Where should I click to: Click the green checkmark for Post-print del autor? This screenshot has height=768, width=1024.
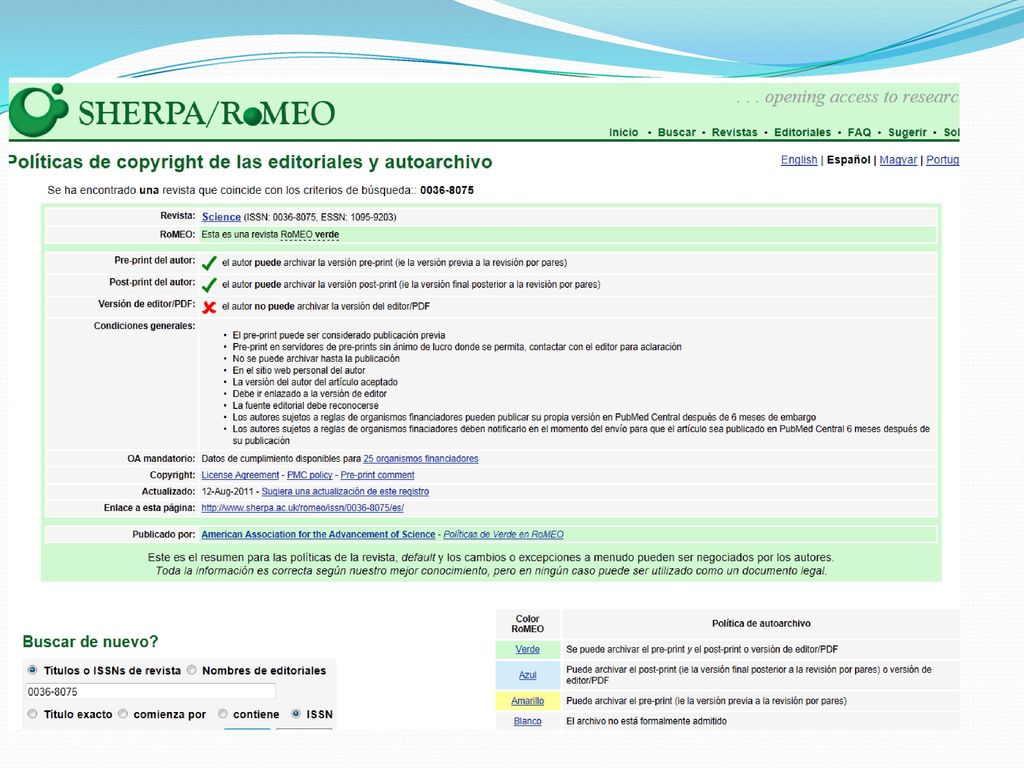[x=209, y=285]
